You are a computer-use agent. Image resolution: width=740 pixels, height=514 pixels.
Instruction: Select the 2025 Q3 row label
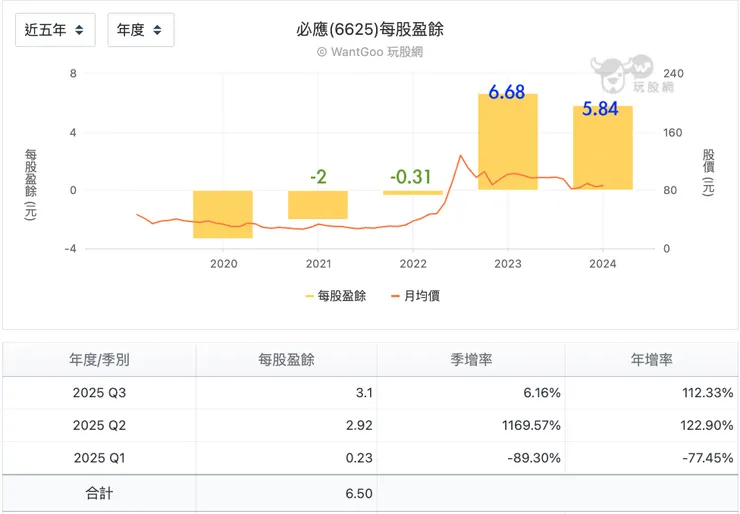pyautogui.click(x=99, y=393)
